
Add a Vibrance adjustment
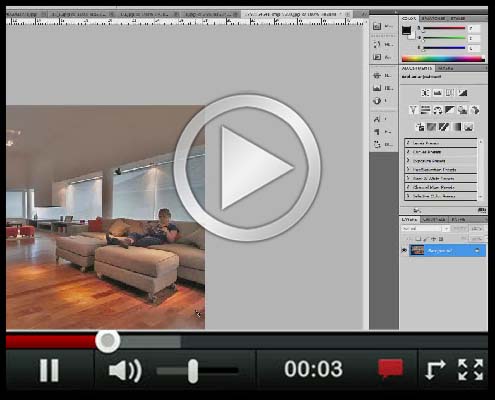click(x=413, y=110)
